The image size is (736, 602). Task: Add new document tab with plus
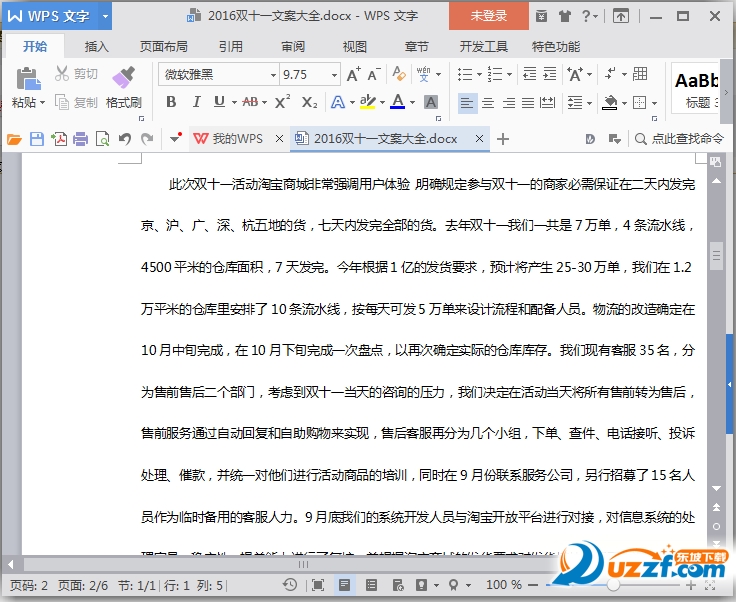(503, 139)
